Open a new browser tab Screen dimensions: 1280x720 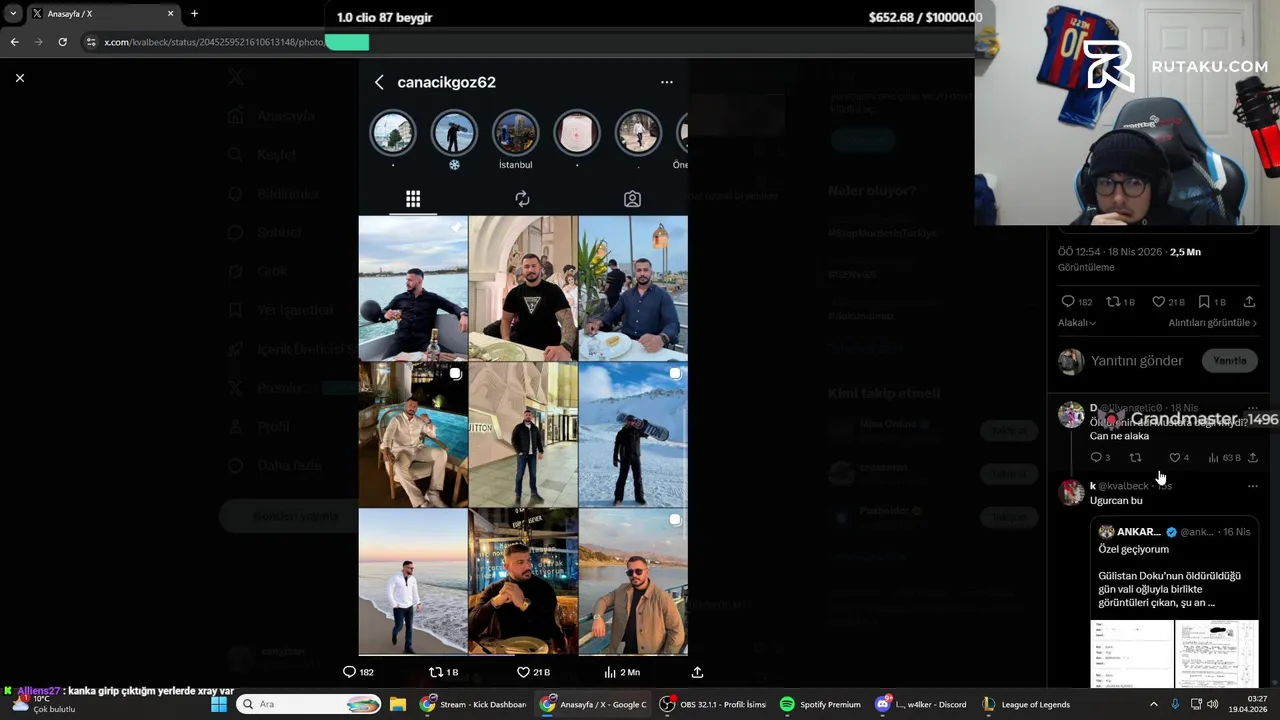coord(194,14)
